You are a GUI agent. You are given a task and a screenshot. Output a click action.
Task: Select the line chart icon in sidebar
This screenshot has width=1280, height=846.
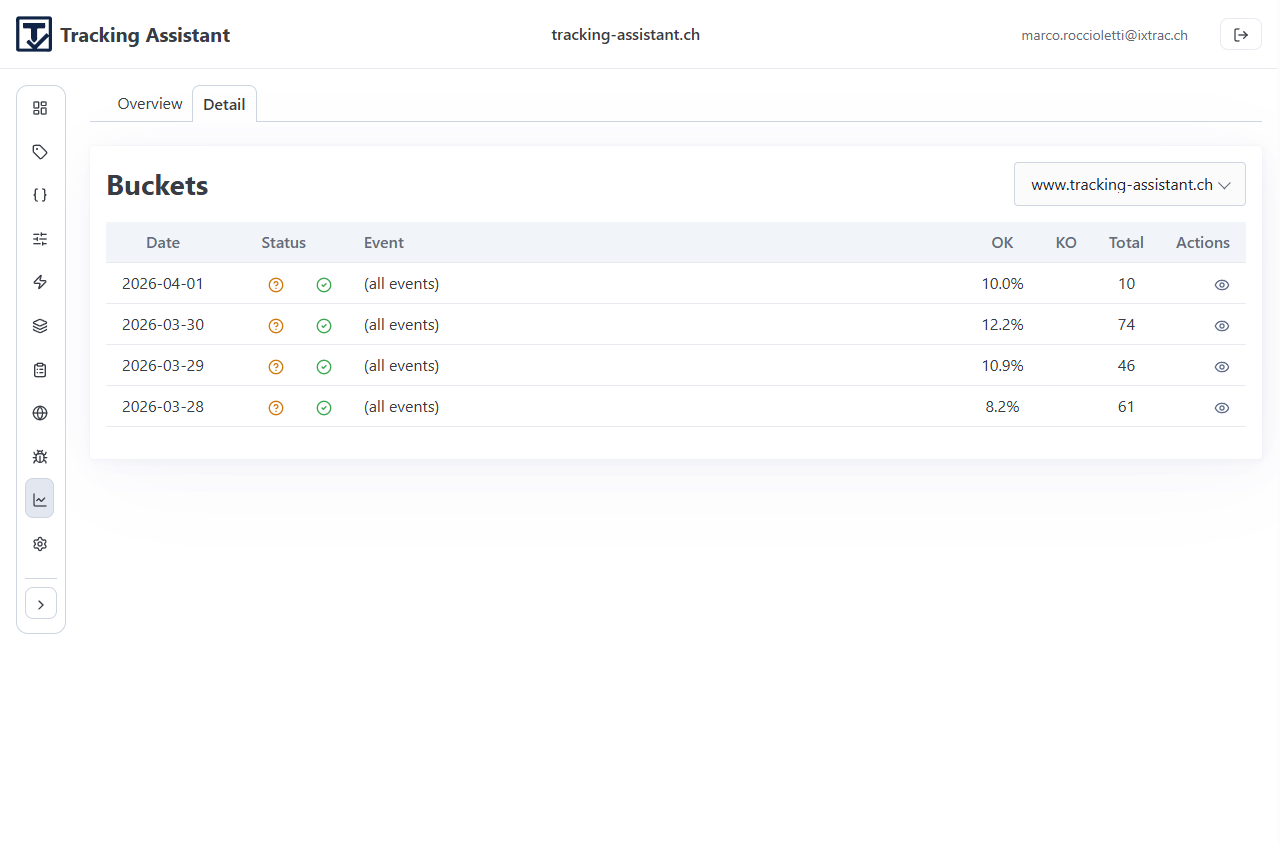[40, 499]
